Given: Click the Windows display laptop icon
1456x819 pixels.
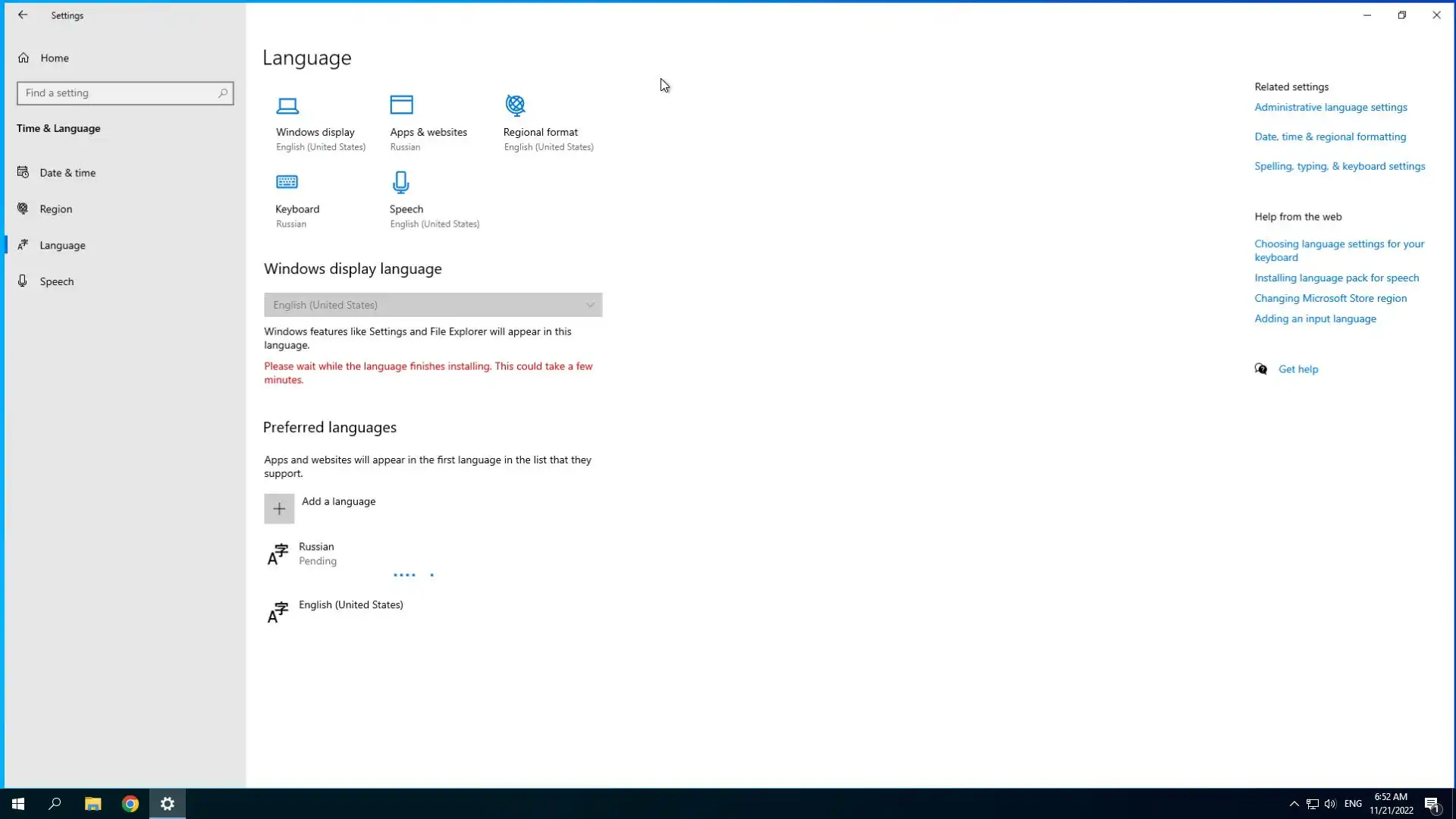Looking at the screenshot, I should click(x=287, y=105).
